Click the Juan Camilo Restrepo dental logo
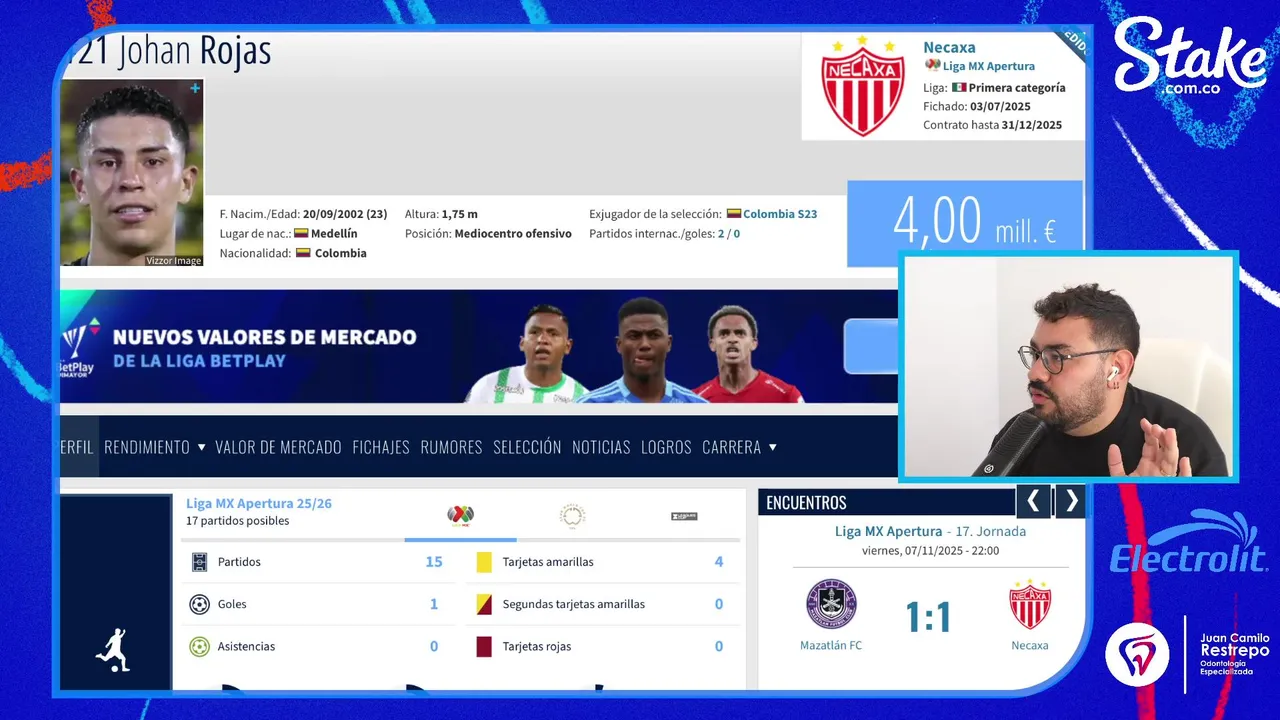 pos(1188,653)
